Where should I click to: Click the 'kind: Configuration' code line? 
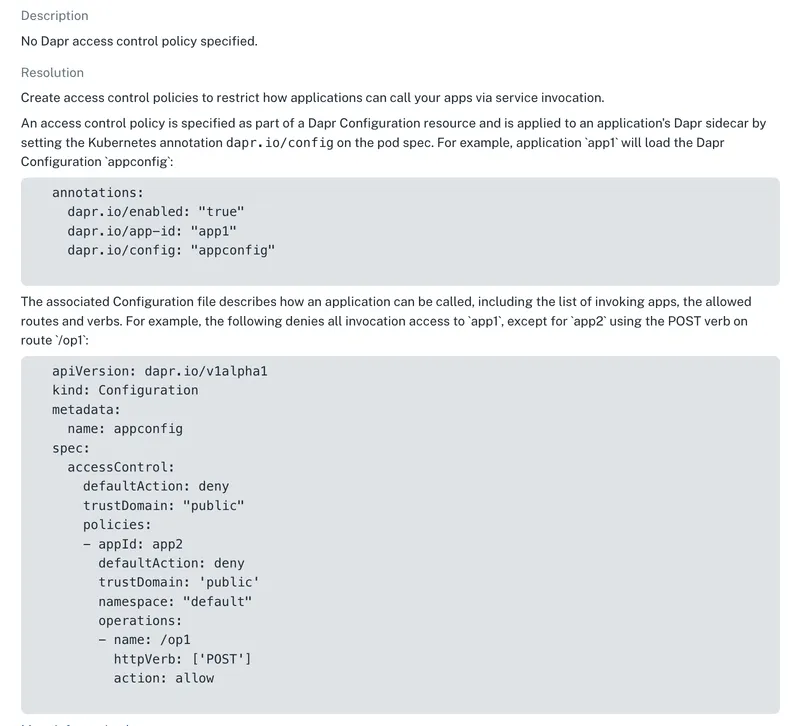click(x=125, y=390)
